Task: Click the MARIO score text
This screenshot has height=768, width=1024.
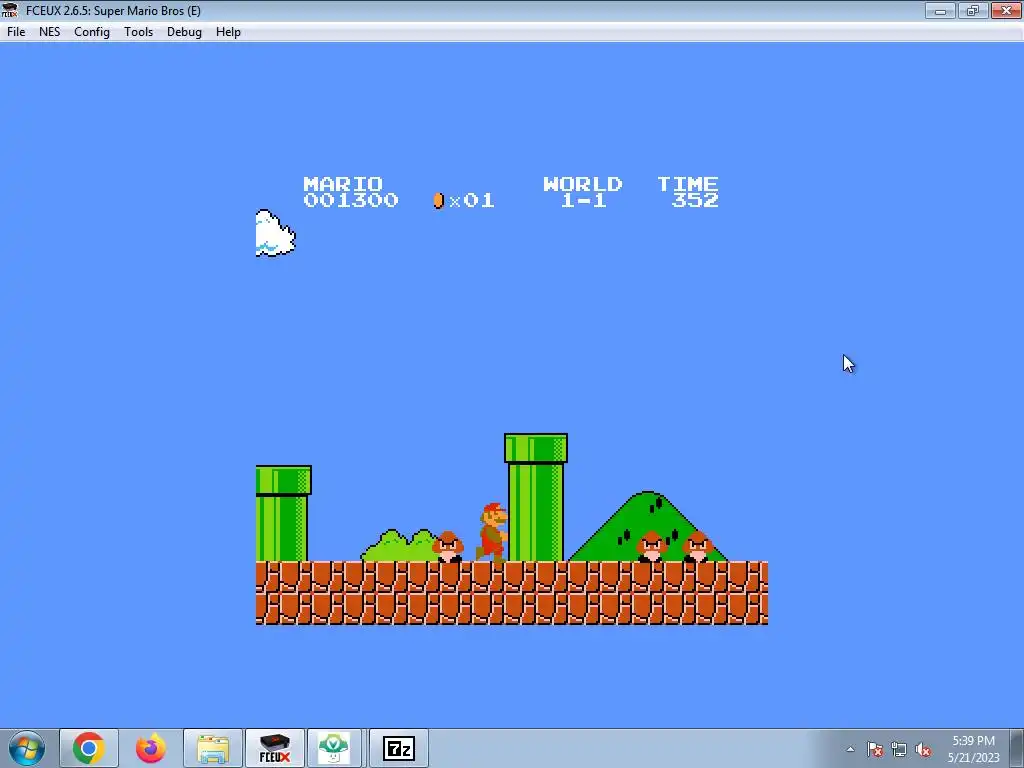Action: click(x=351, y=192)
